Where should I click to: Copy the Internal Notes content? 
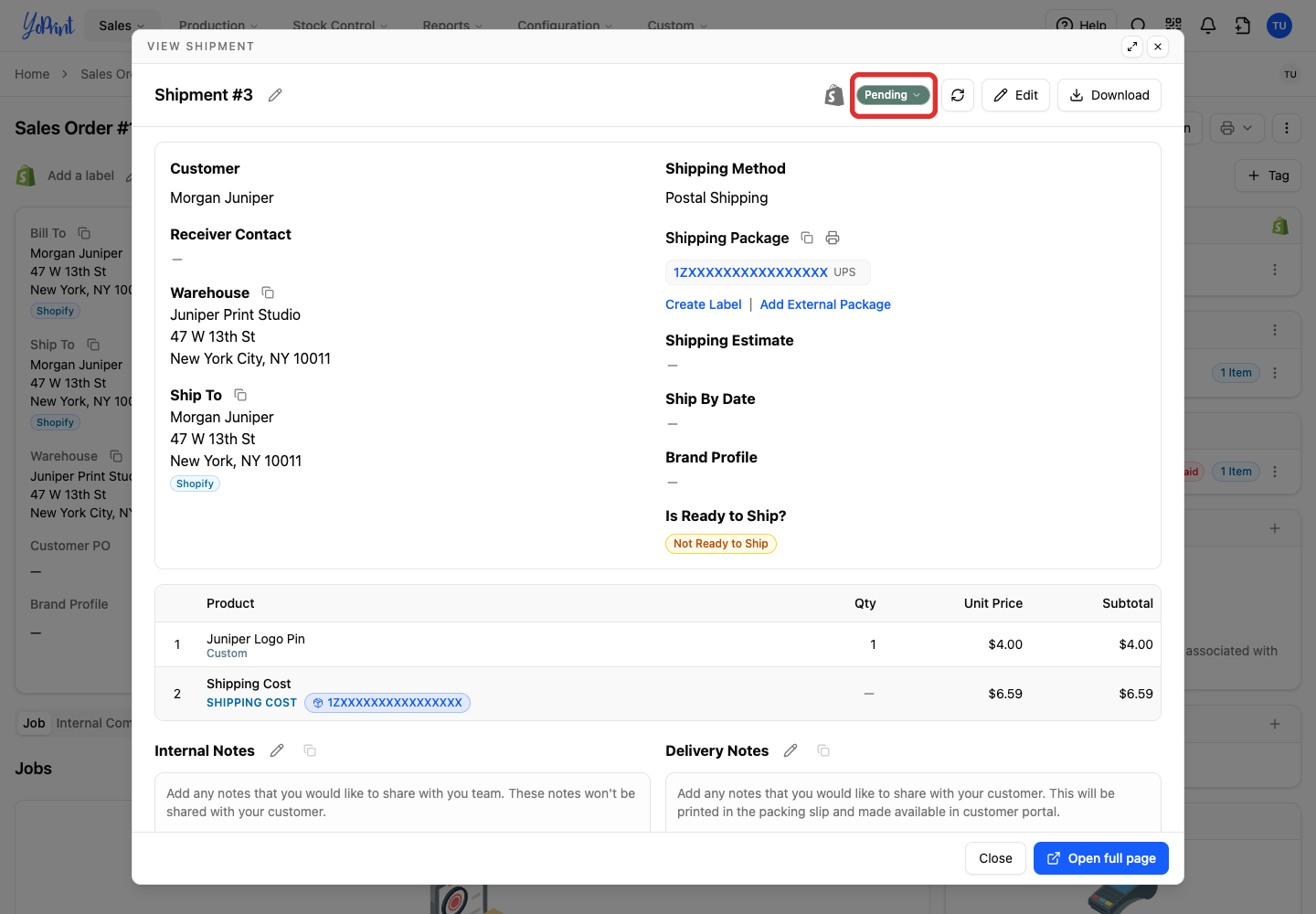(x=310, y=750)
